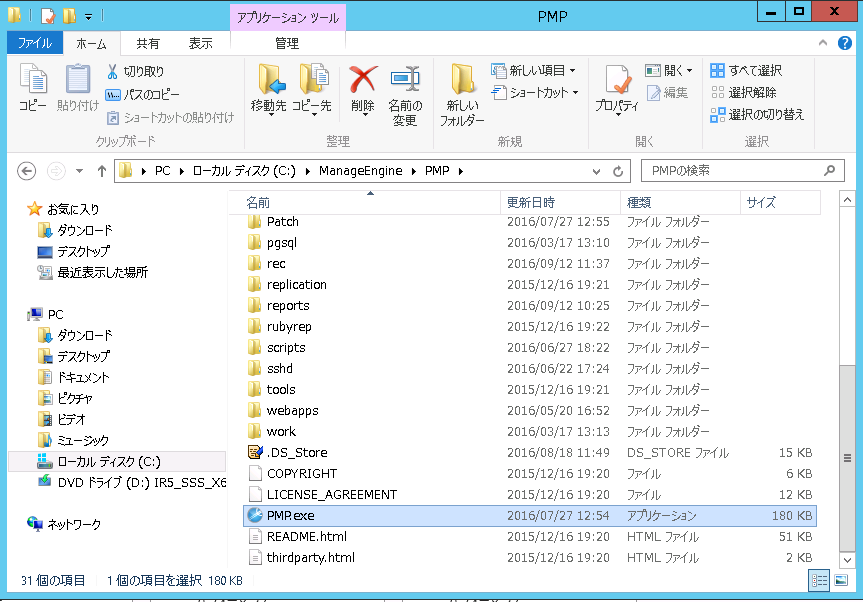This screenshot has height=602, width=863.
Task: Select the pgsql folder row
Action: [x=529, y=243]
